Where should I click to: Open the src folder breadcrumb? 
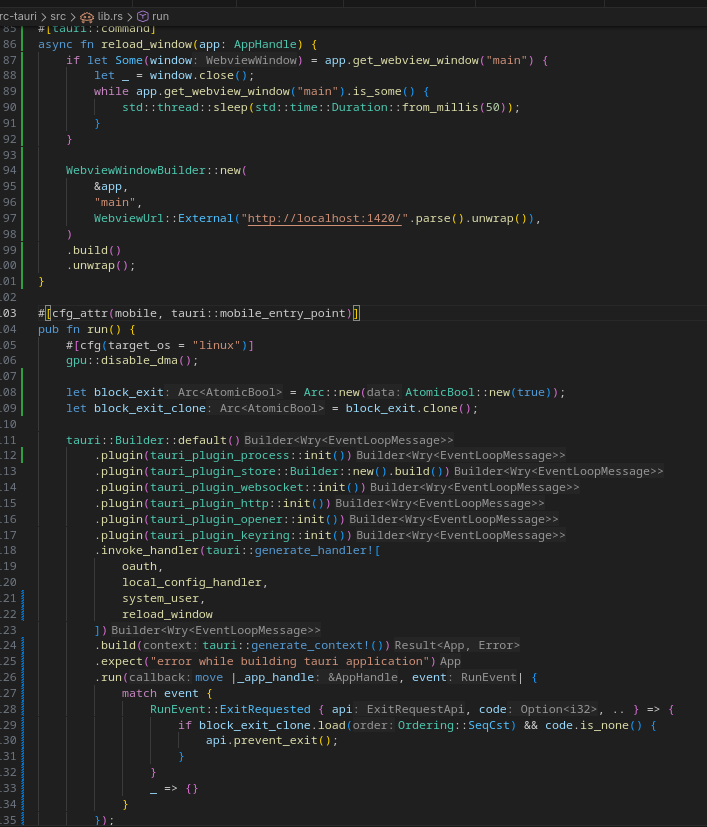59,17
